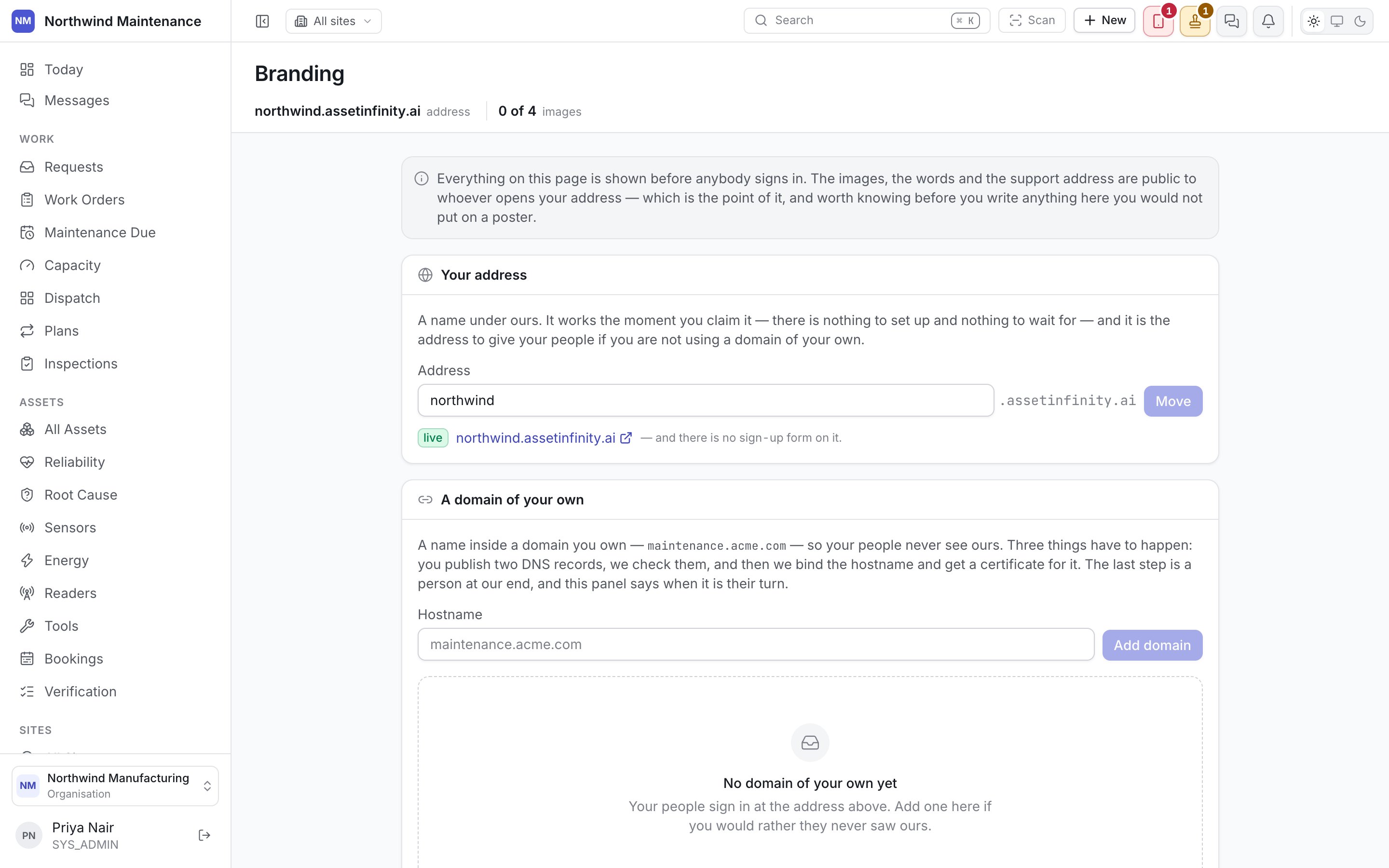Open Dispatch board
Viewport: 1389px width, 868px height.
(x=115, y=298)
